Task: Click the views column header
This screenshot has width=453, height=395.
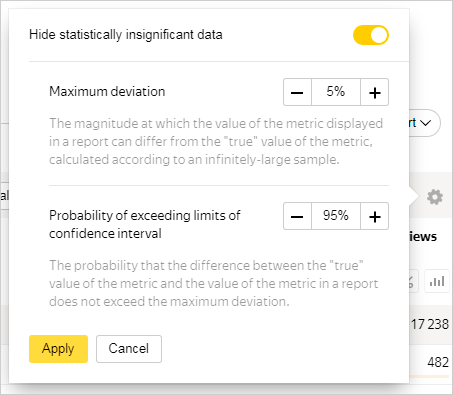Action: [423, 237]
